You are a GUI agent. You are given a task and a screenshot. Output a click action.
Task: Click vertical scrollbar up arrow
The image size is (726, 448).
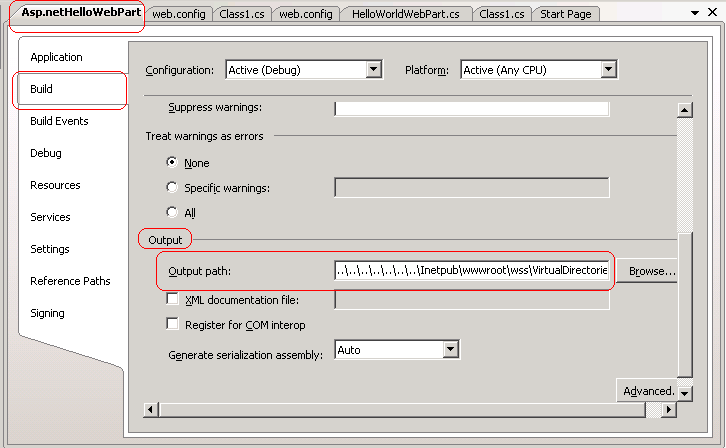[685, 110]
